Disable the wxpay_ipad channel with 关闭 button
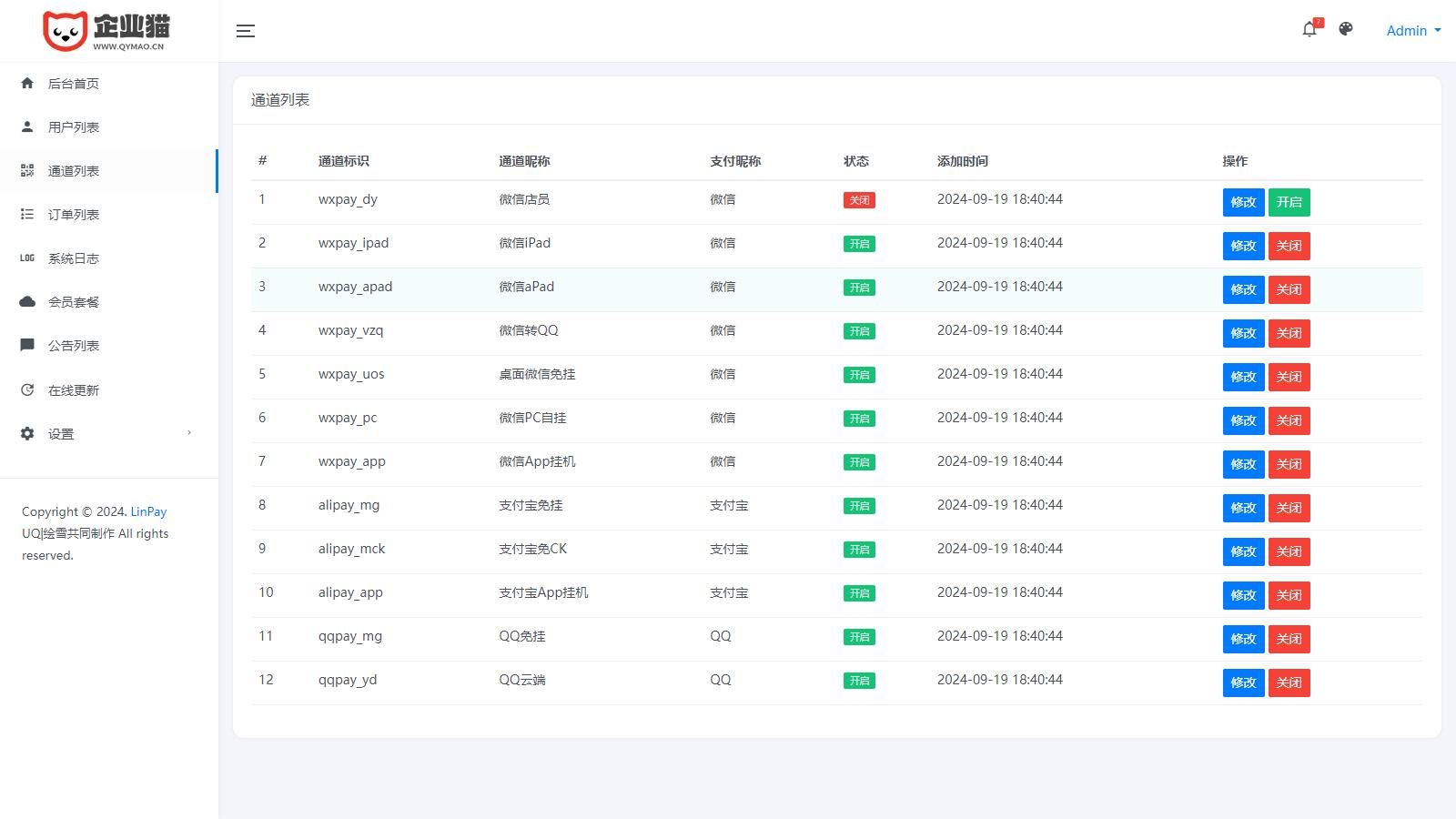Viewport: 1456px width, 819px height. [1289, 246]
